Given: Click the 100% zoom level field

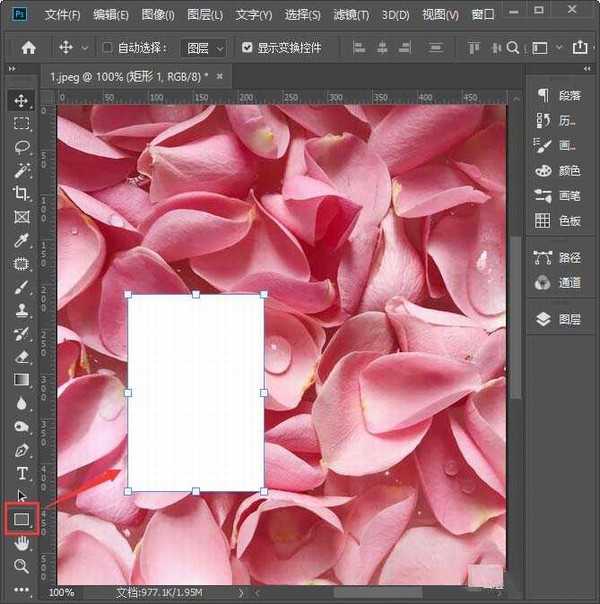Looking at the screenshot, I should [62, 593].
